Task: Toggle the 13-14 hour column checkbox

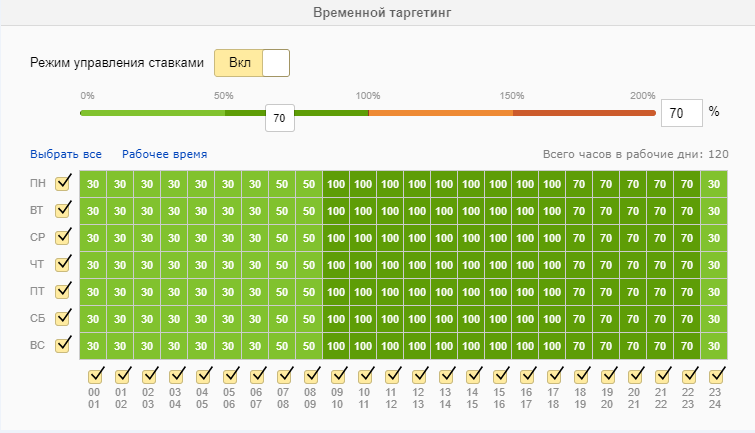Action: coord(446,375)
